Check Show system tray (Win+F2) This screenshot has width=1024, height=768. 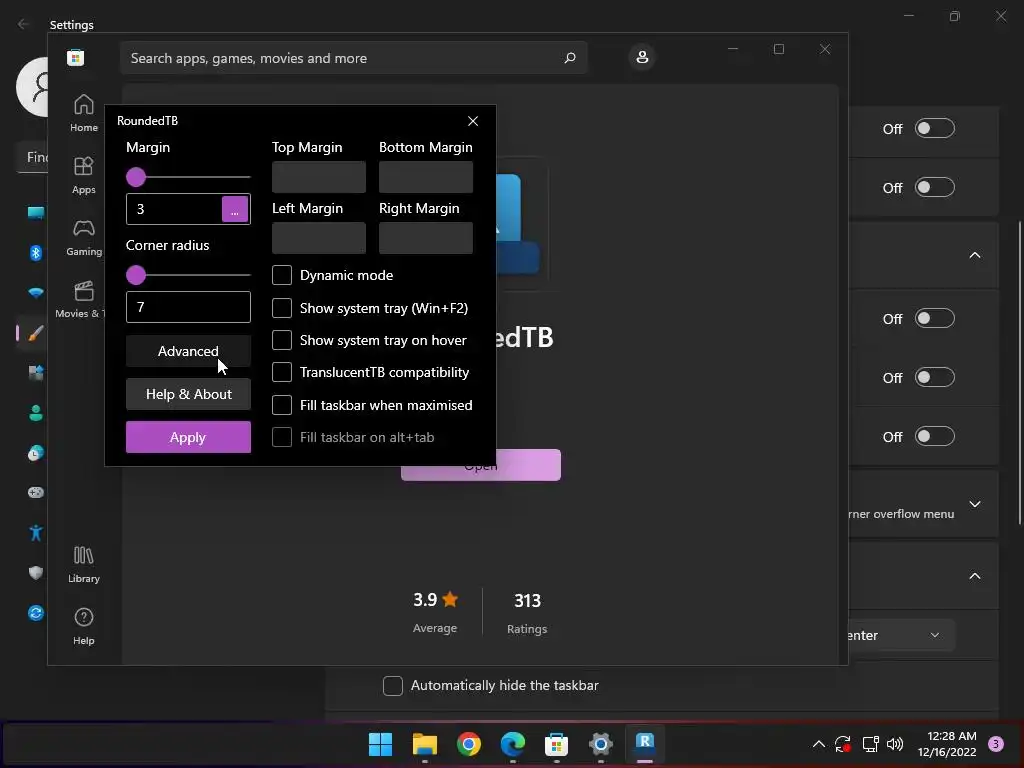[281, 308]
